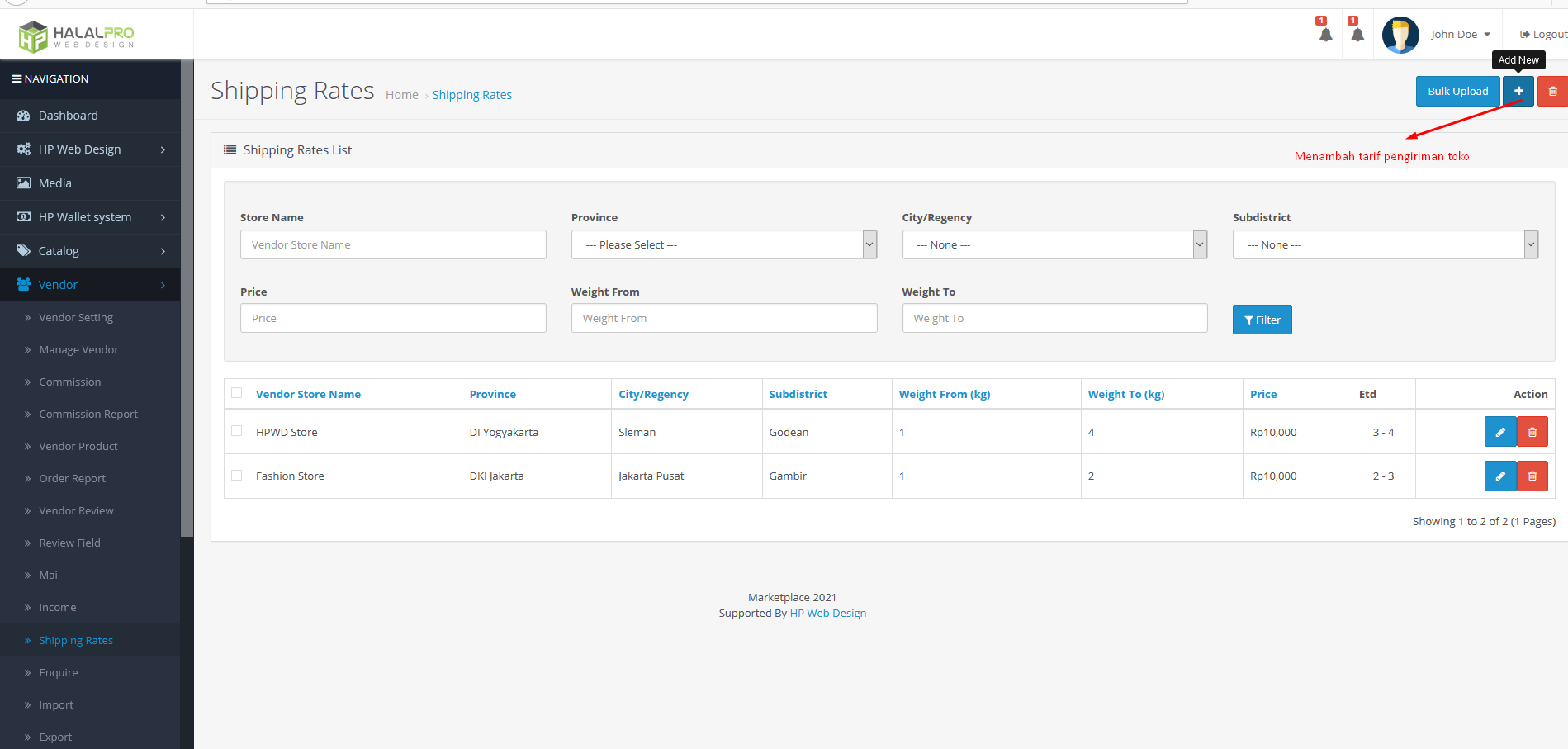Edit the HPWD Store shipping rate
The width and height of the screenshot is (1568, 749).
click(1499, 432)
